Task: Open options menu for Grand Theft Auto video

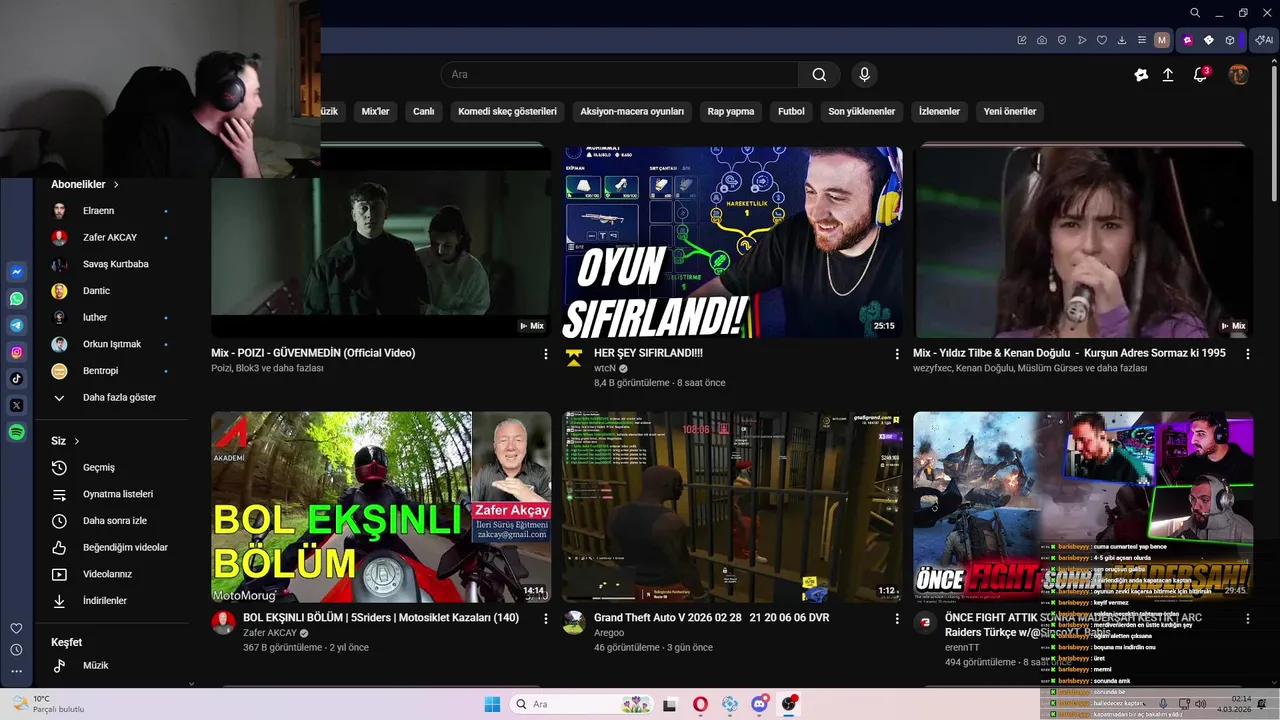Action: [897, 619]
